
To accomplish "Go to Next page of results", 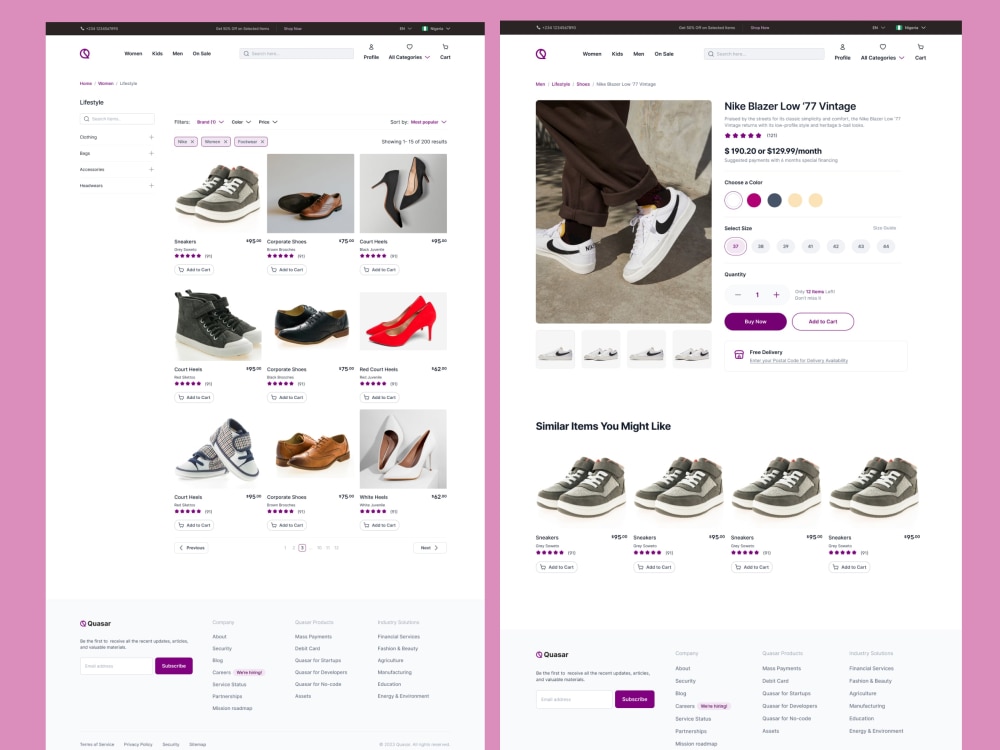I will 430,548.
